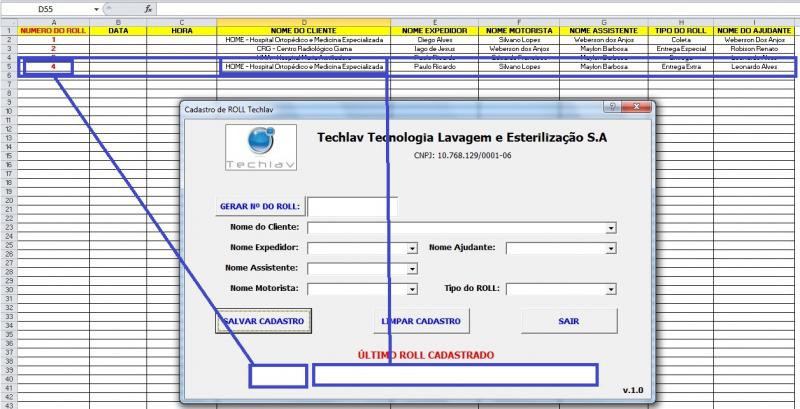The height and width of the screenshot is (409, 800).
Task: Click the cell containing Diego Alves
Action: [435, 39]
